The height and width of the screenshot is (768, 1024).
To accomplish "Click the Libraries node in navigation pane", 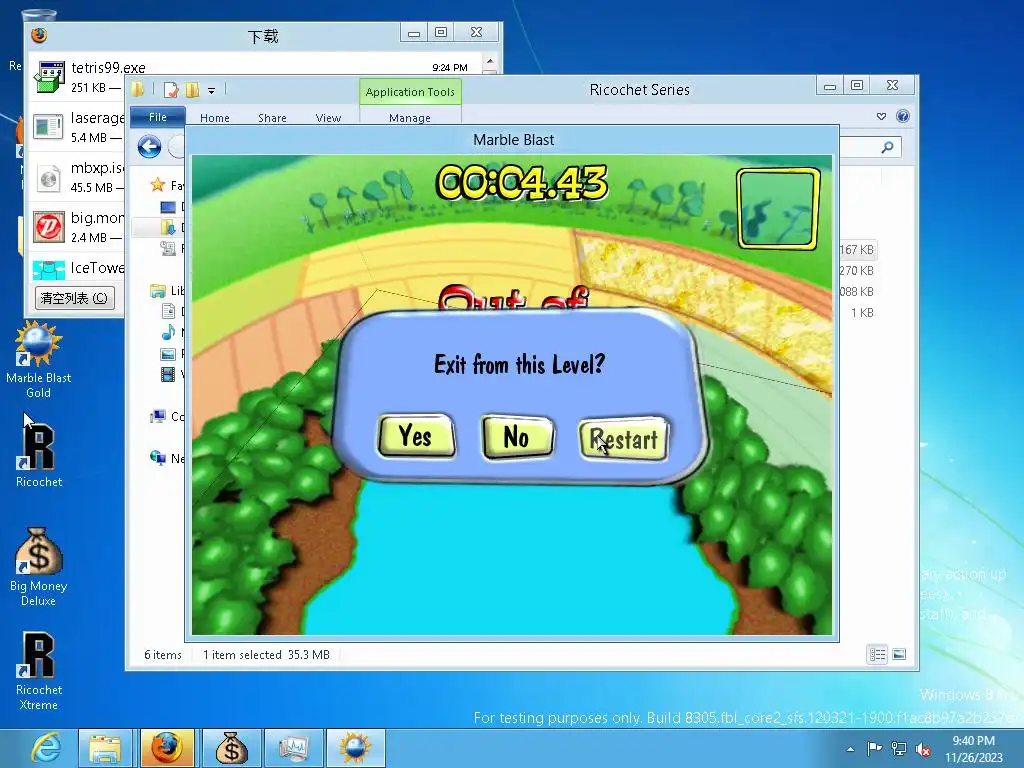I will tap(158, 291).
